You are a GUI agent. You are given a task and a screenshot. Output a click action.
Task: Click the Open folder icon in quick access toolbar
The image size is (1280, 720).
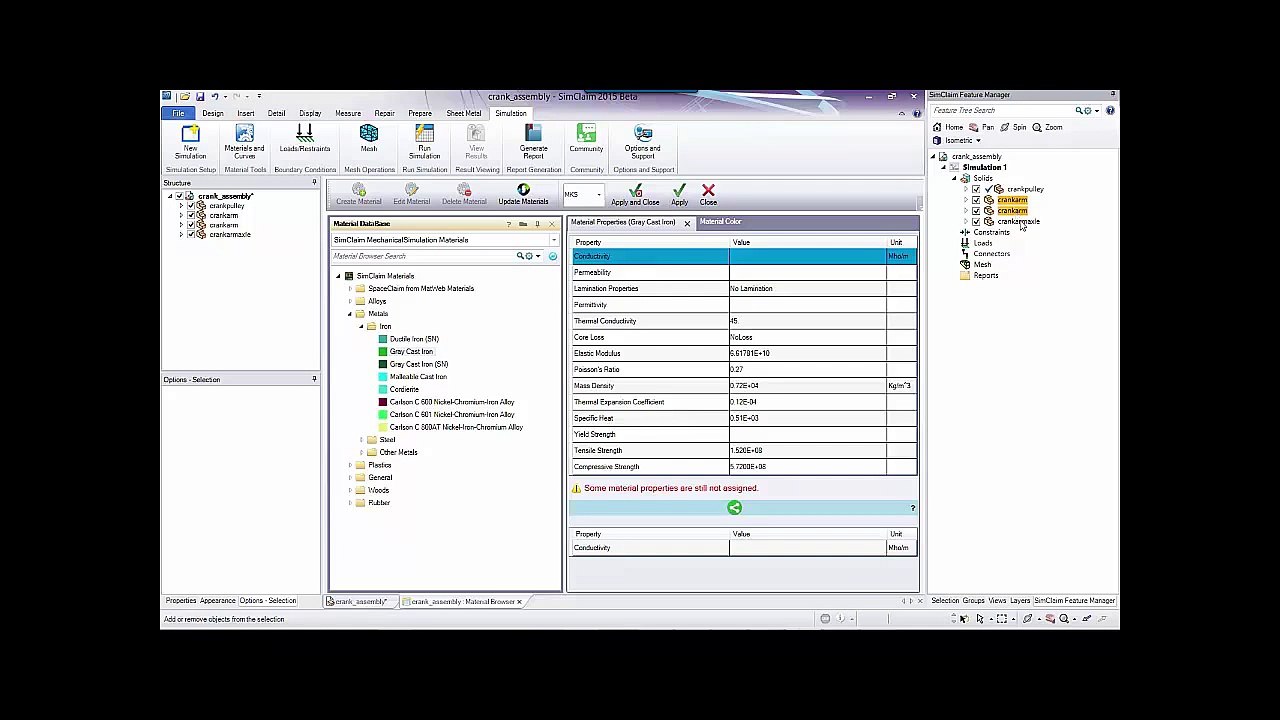(185, 96)
